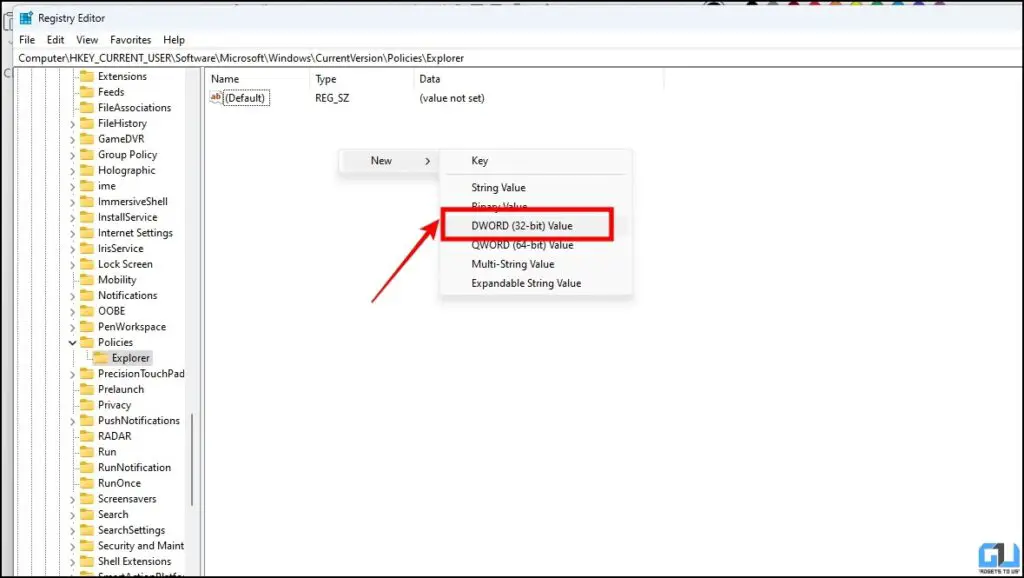Click the REG_SZ type cell
Image resolution: width=1024 pixels, height=578 pixels.
pyautogui.click(x=332, y=98)
